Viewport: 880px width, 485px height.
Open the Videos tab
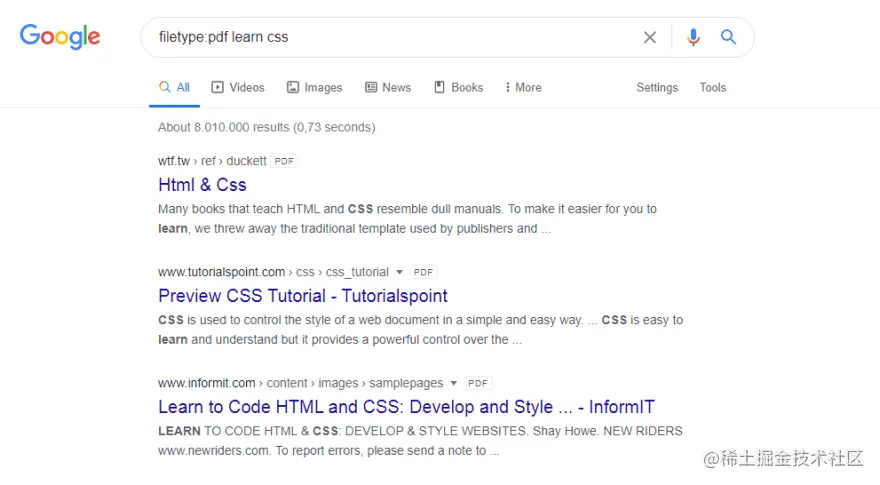238,88
